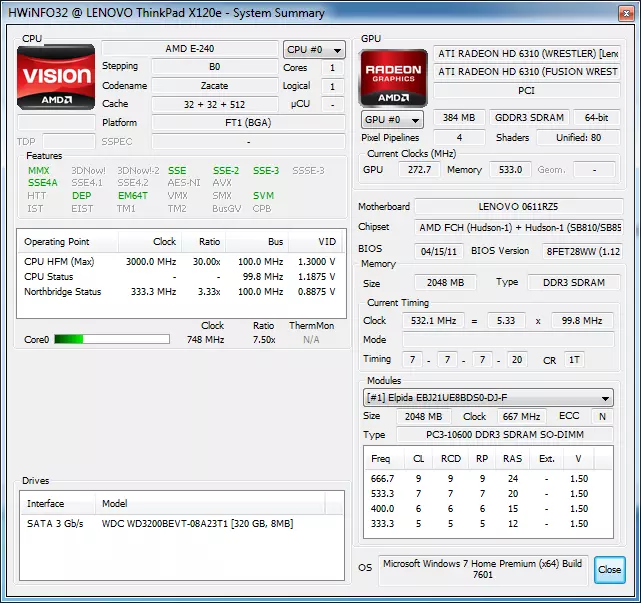Image resolution: width=641 pixels, height=603 pixels.
Task: Click the OS field Windows 7 Home Premium
Action: click(x=483, y=569)
